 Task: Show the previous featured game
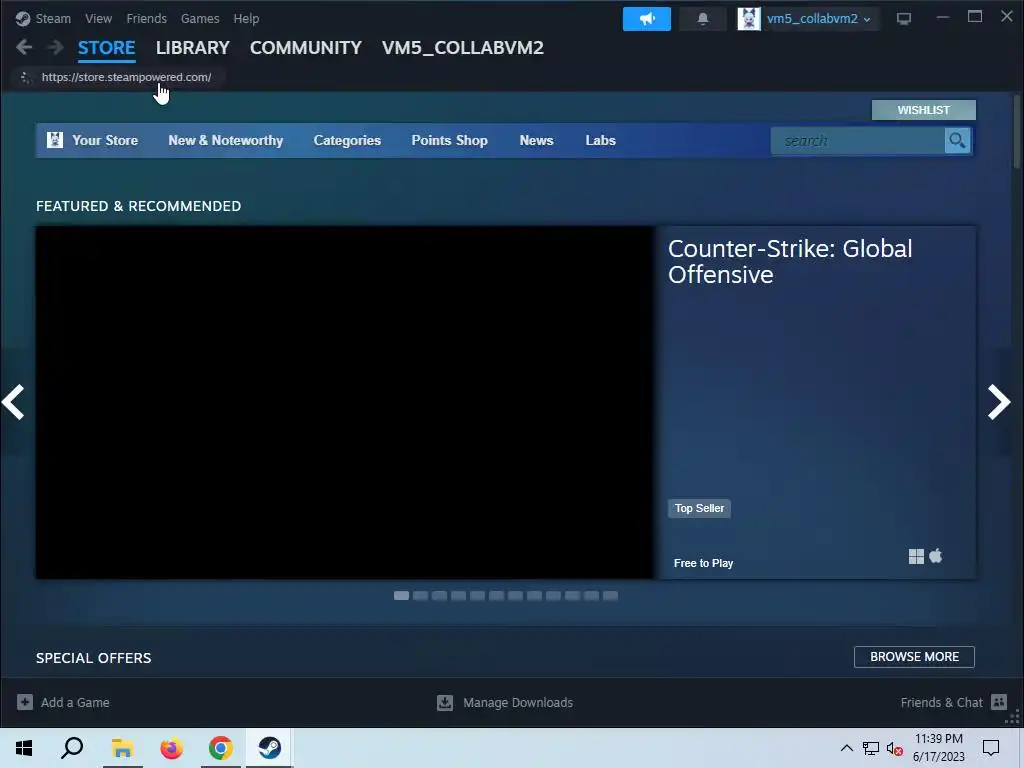pyautogui.click(x=14, y=401)
